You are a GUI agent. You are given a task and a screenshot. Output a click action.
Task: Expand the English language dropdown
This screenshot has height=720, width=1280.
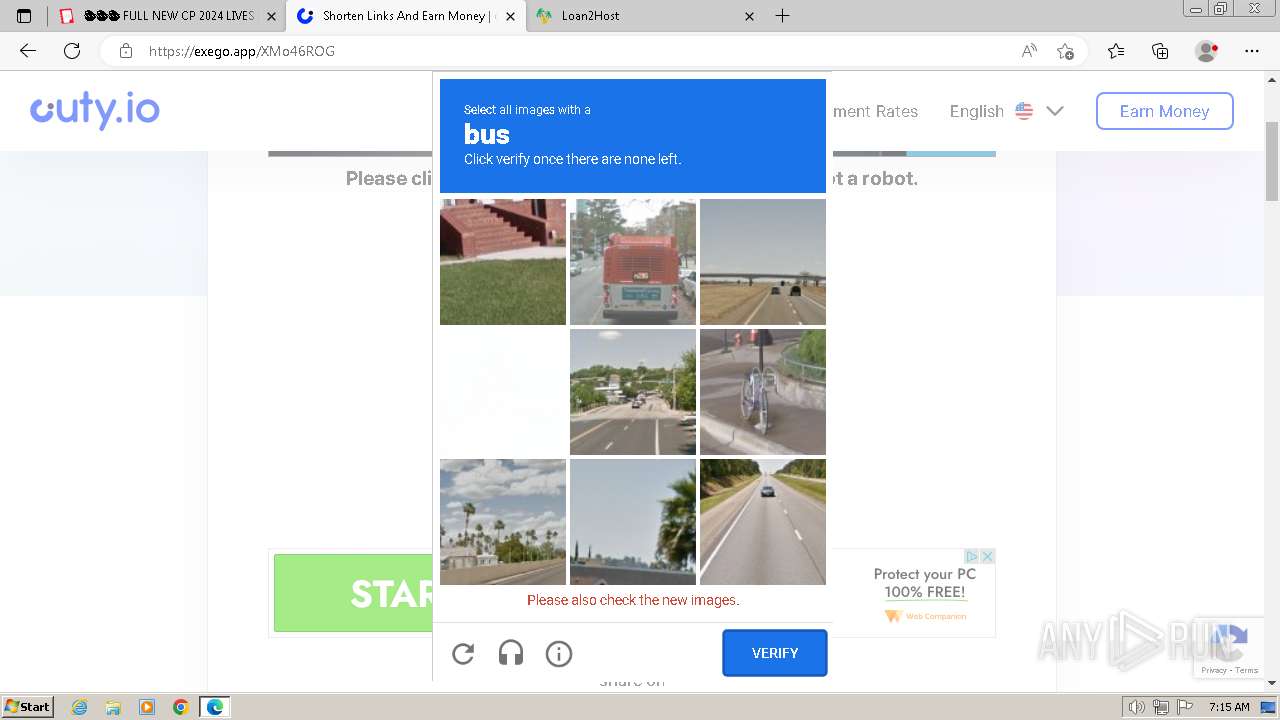click(x=1006, y=111)
